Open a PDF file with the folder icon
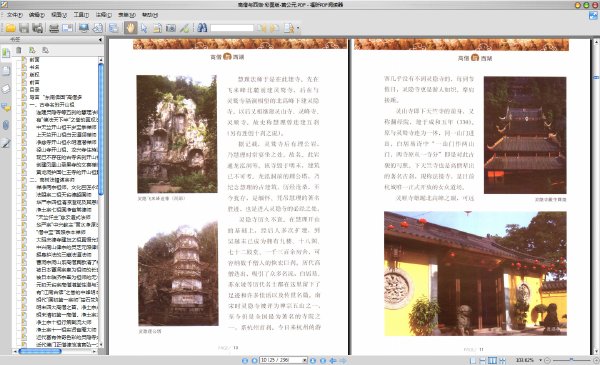Image resolution: width=600 pixels, height=365 pixels. point(10,28)
